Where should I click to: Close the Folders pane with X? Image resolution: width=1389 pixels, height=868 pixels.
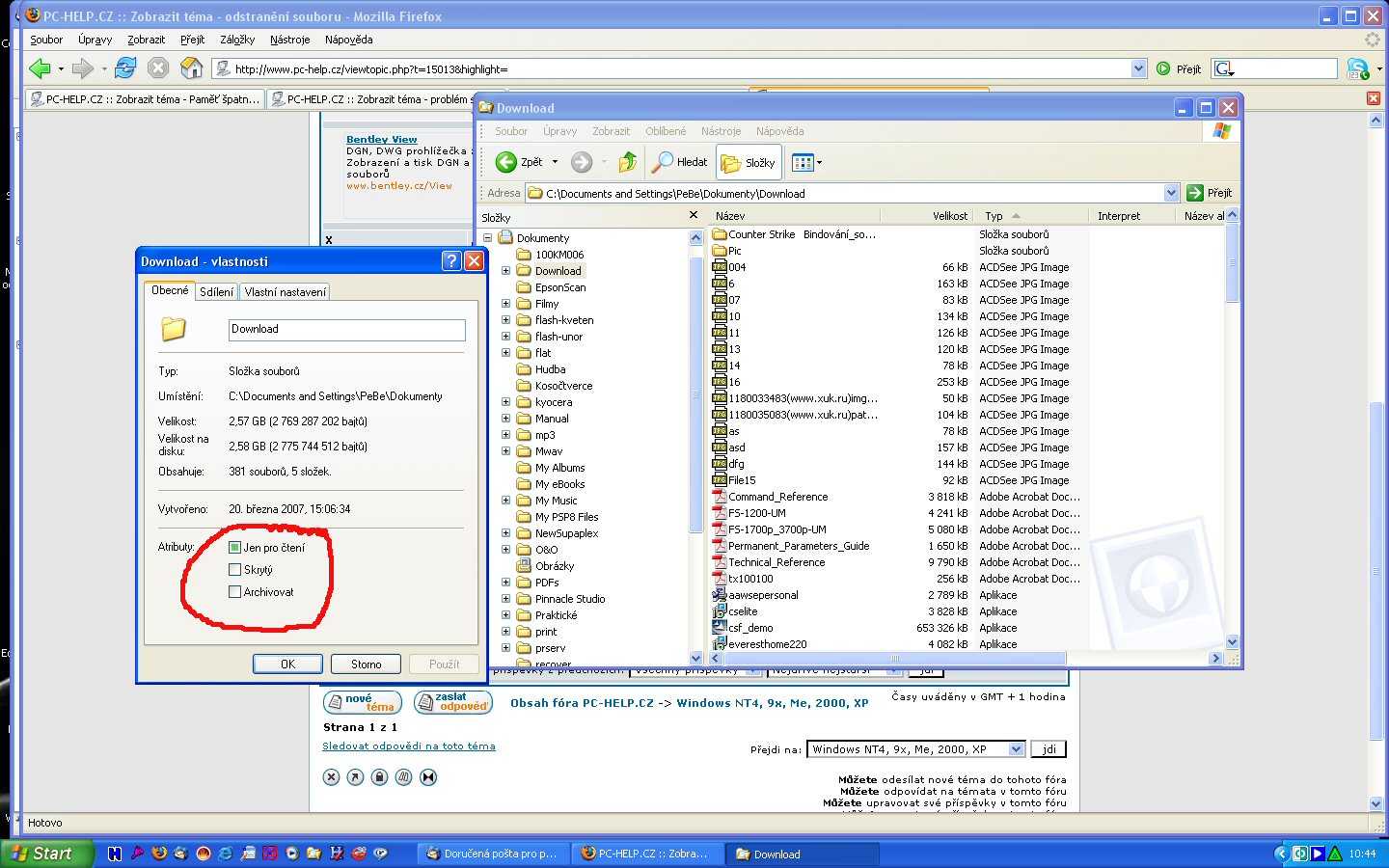click(x=693, y=216)
